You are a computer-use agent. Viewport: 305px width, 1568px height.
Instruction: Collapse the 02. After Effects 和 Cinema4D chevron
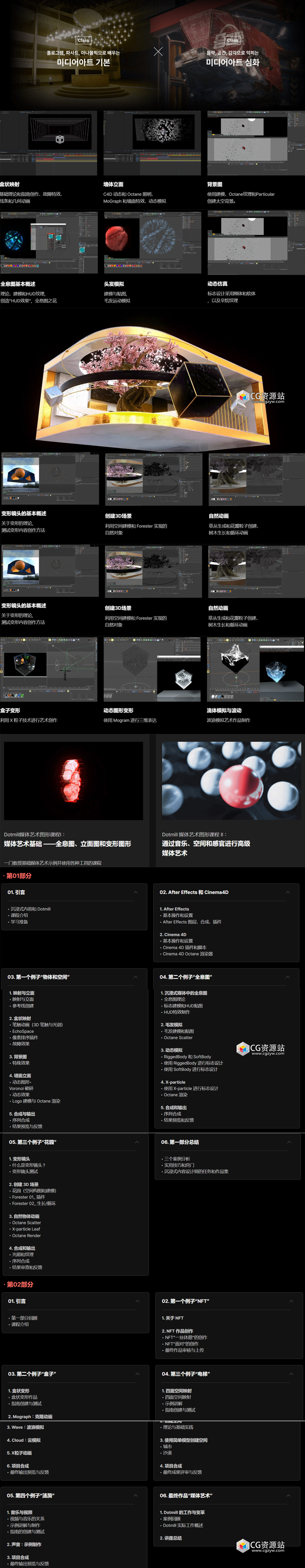click(288, 892)
